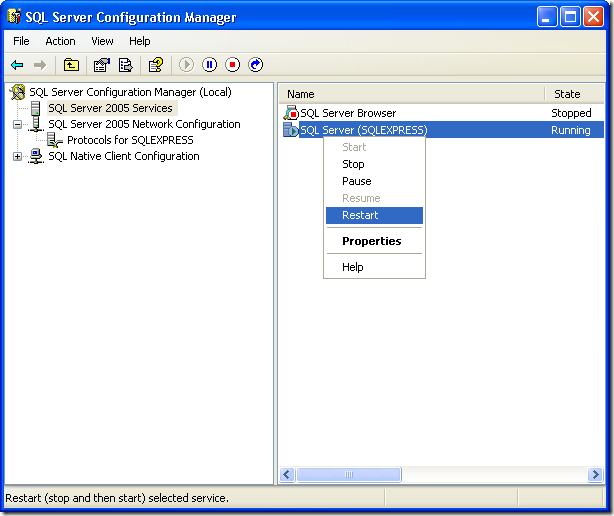Click the Network Configuration tree icon
614x516 pixels.
pyautogui.click(x=36, y=124)
